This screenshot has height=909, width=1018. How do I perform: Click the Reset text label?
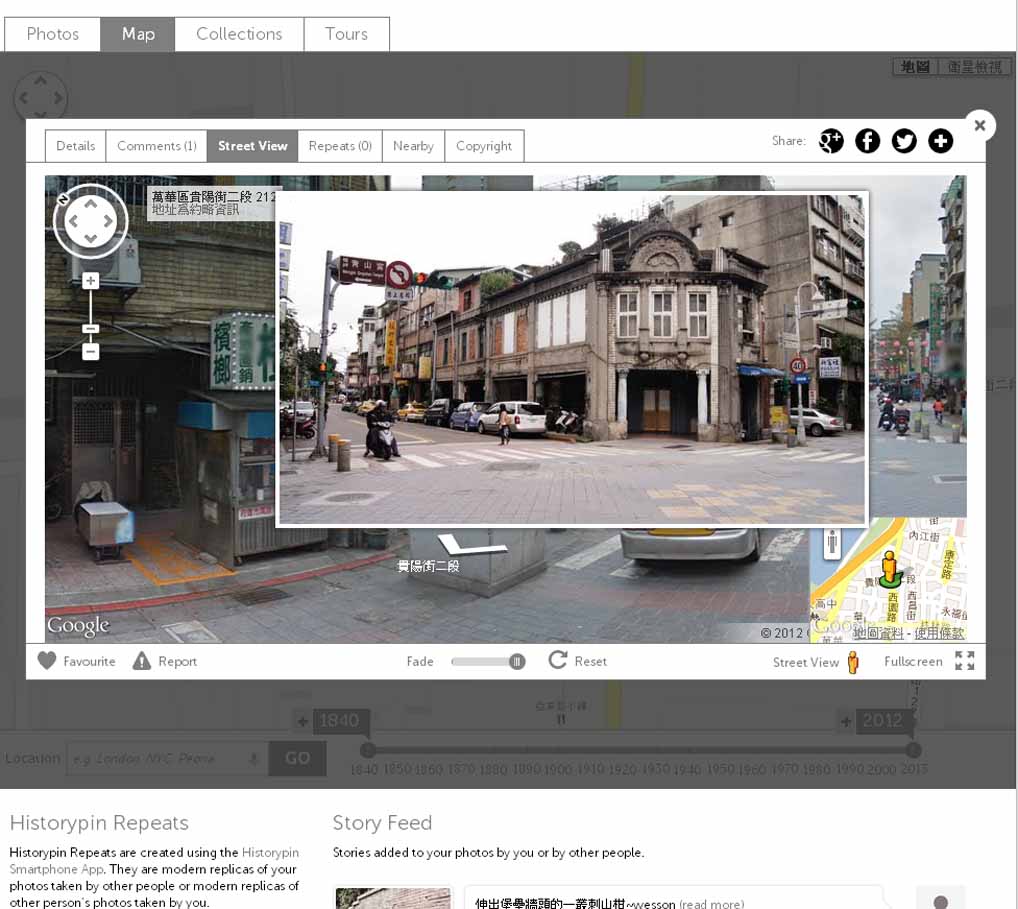click(x=591, y=661)
